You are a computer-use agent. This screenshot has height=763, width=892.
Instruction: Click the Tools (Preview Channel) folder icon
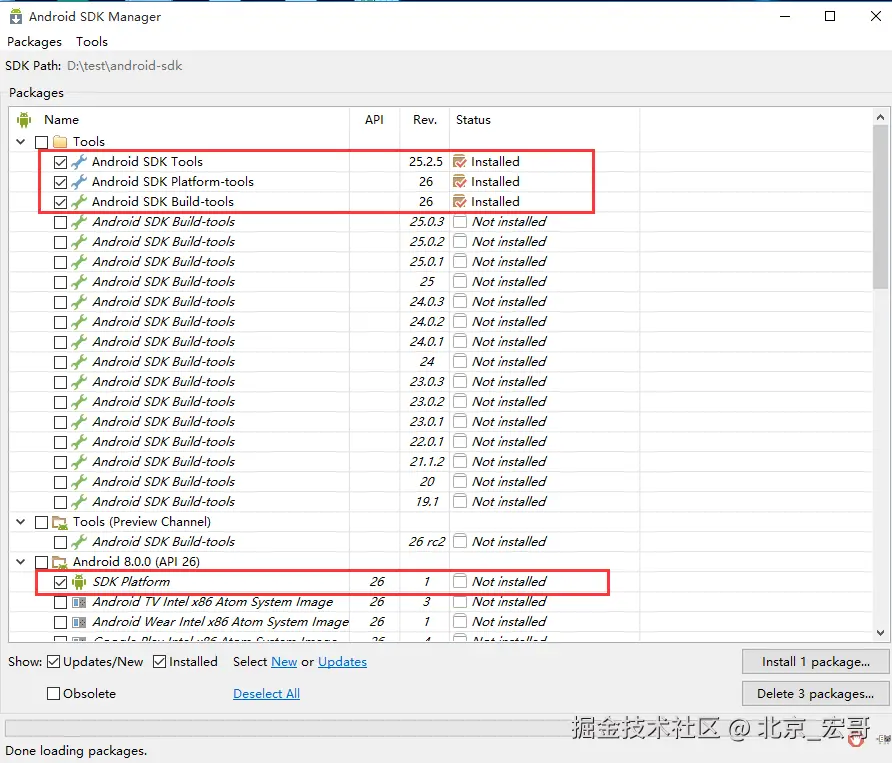[x=60, y=522]
